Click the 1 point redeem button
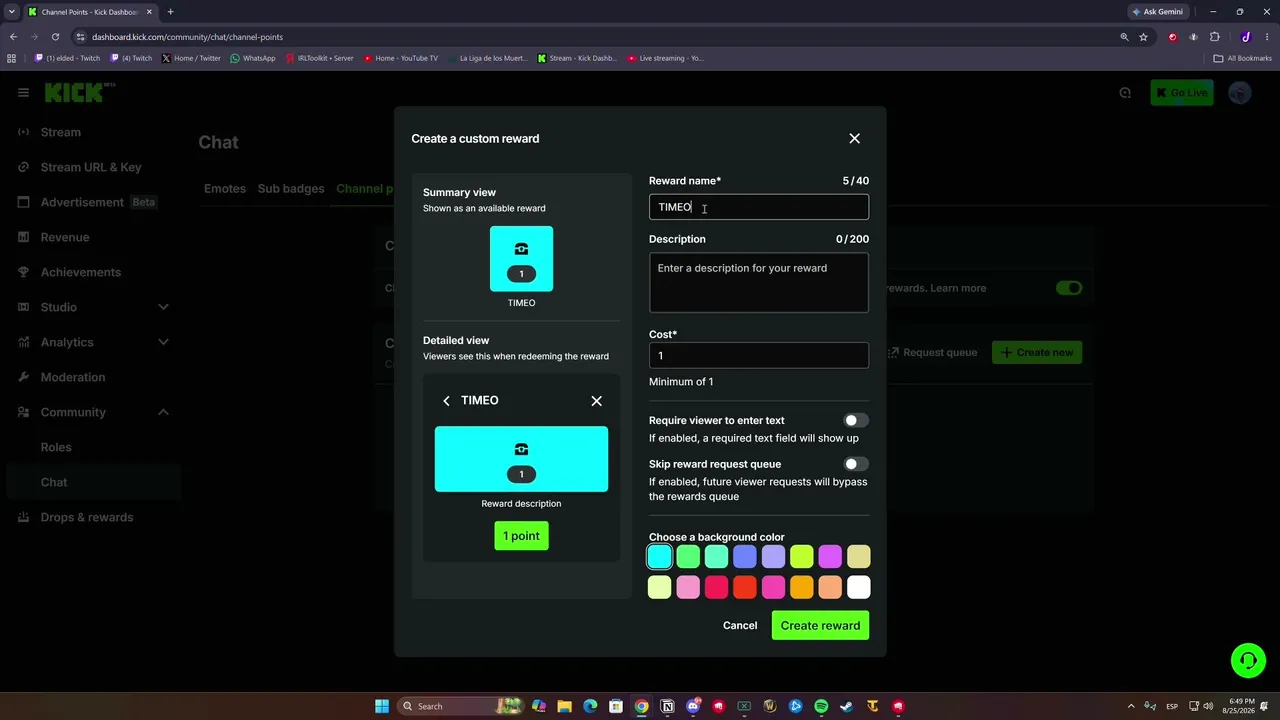This screenshot has height=720, width=1280. tap(521, 536)
